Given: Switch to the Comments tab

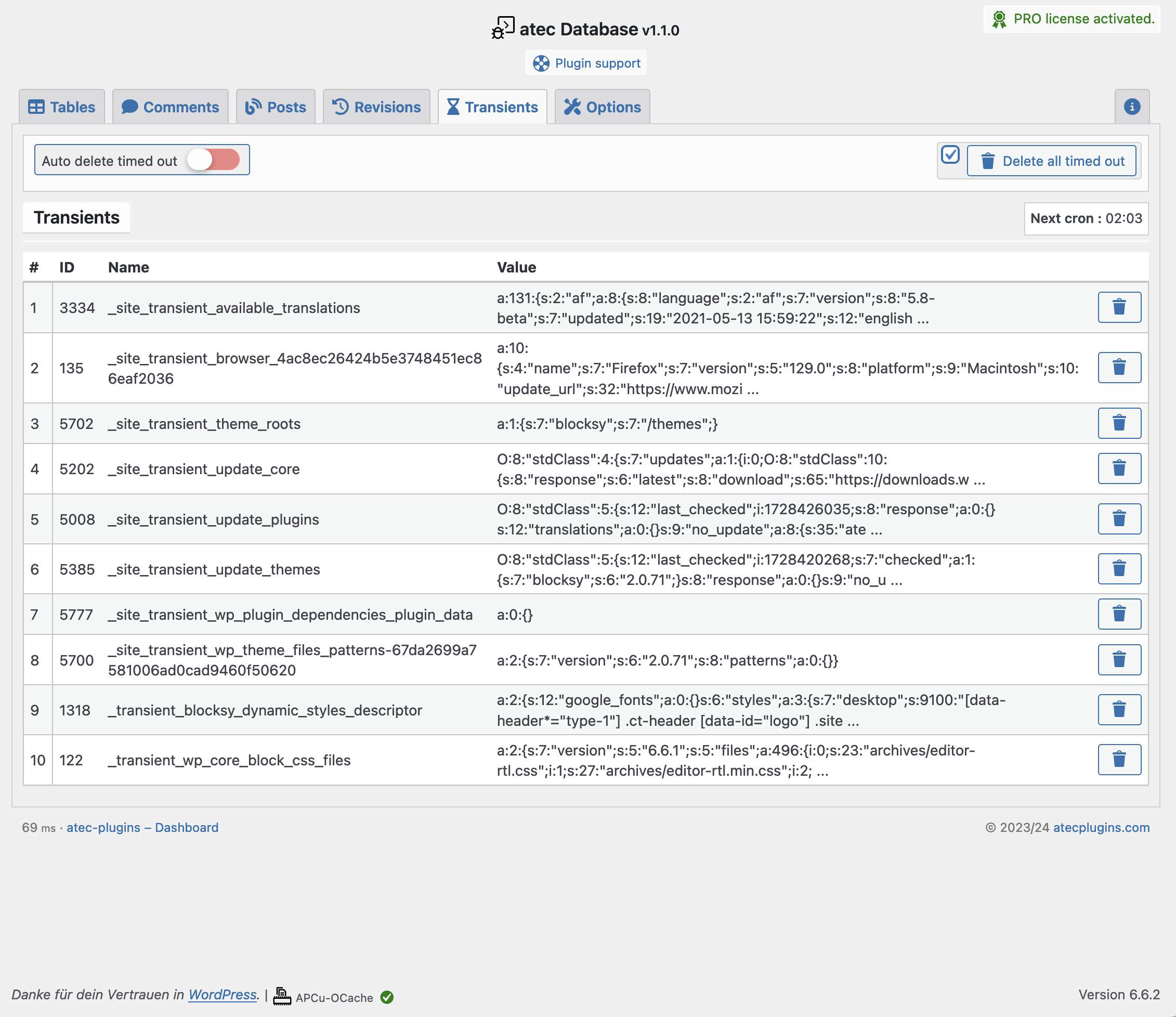Looking at the screenshot, I should [x=171, y=107].
